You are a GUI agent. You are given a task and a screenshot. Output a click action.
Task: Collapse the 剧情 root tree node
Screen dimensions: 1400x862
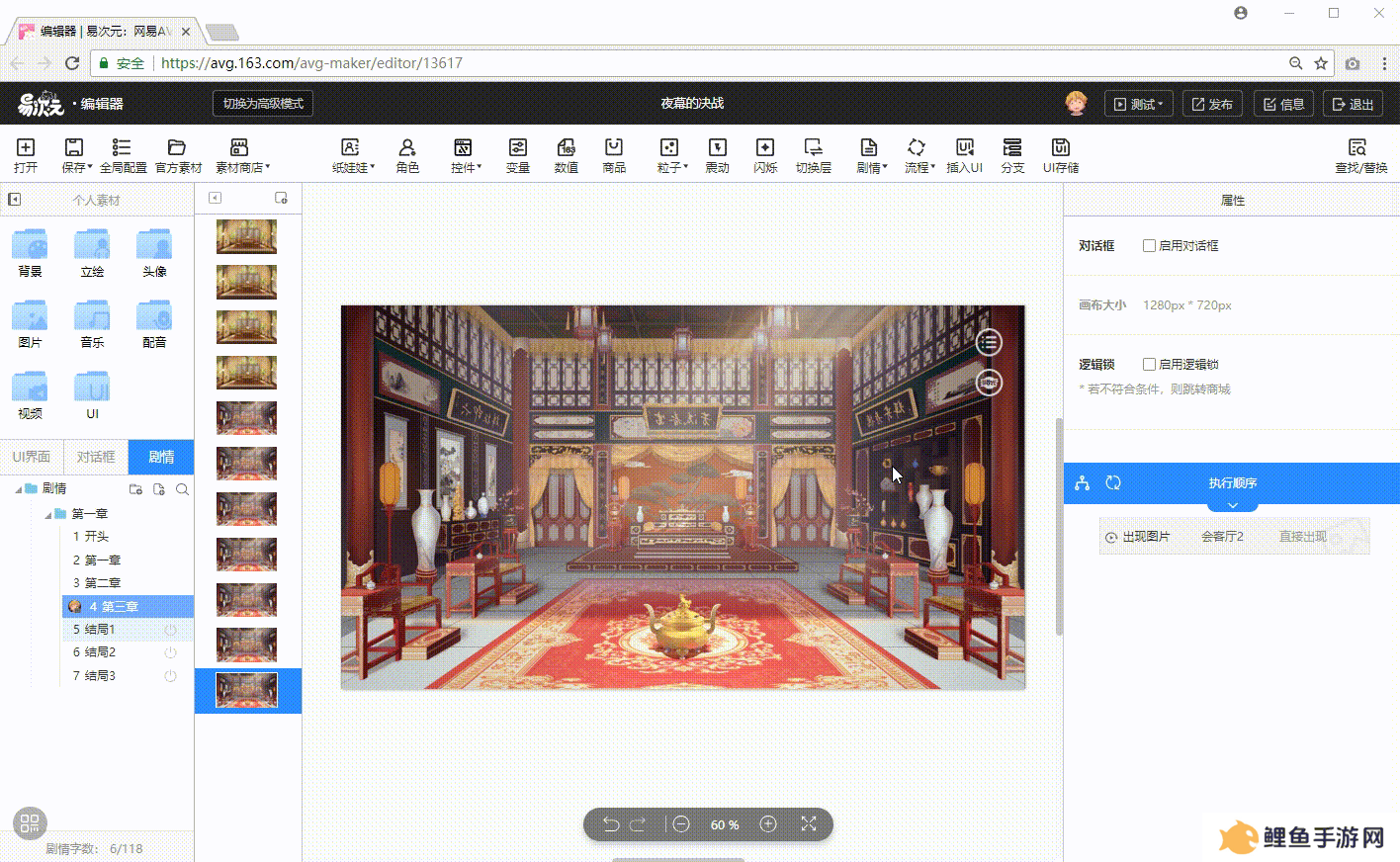pyautogui.click(x=18, y=489)
